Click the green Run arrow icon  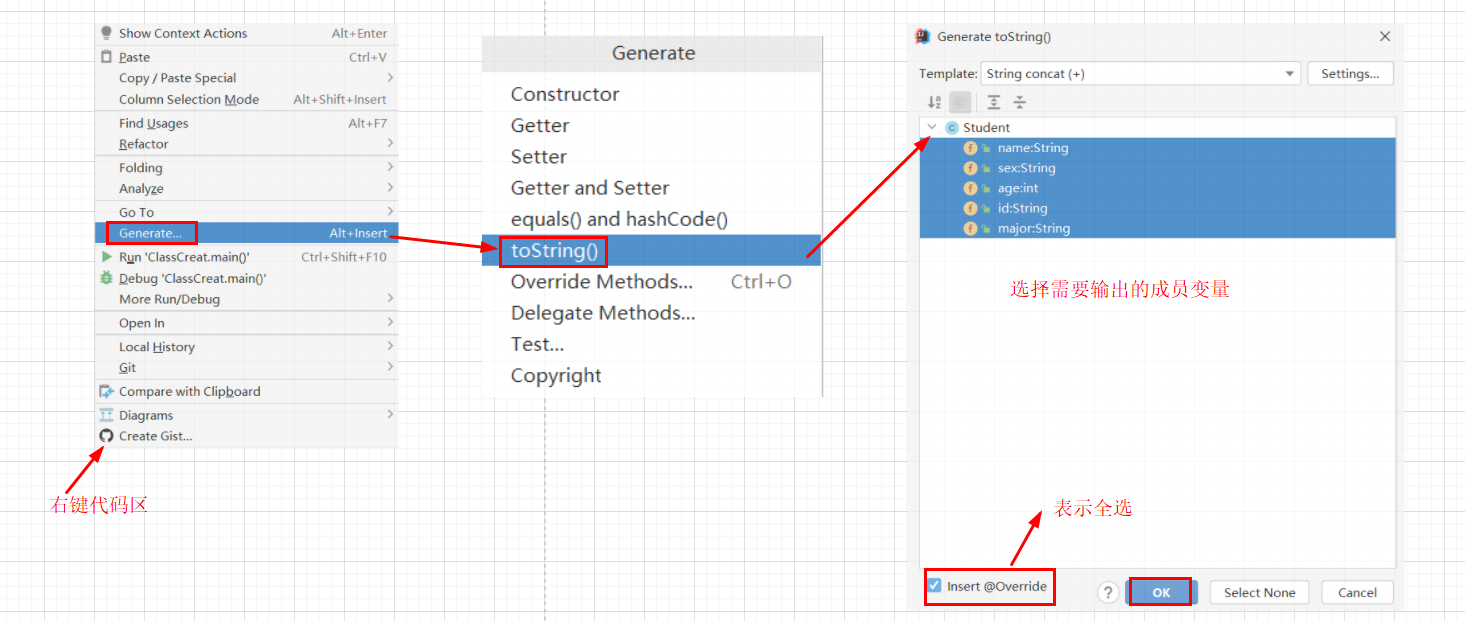click(x=106, y=257)
